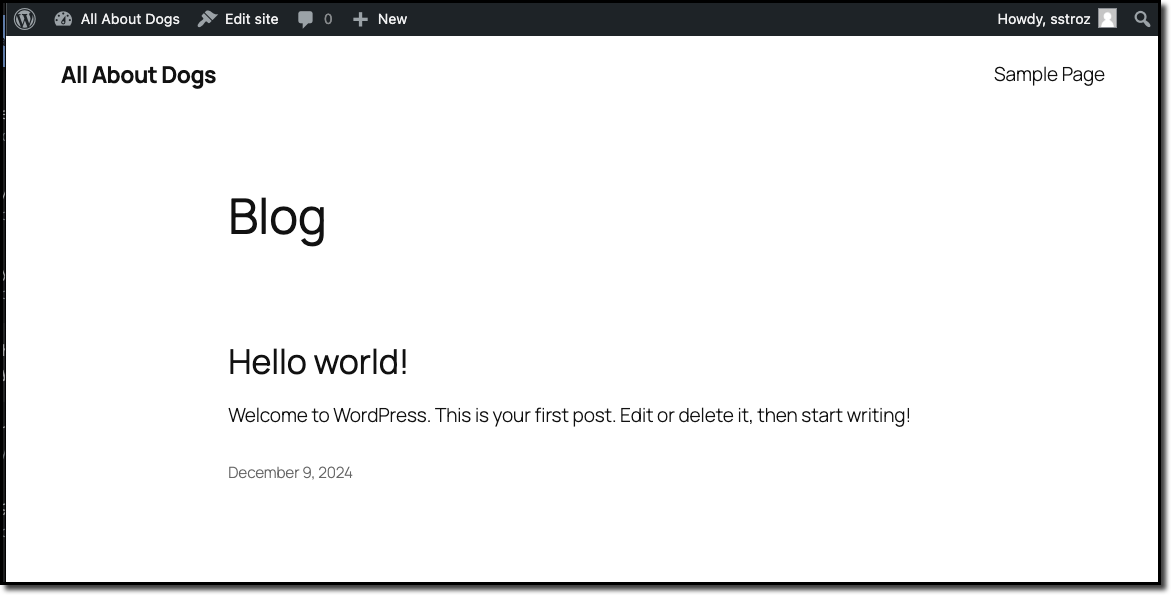The image size is (1171, 595).
Task: Click the comment bubble icon showing 0
Action: point(304,18)
